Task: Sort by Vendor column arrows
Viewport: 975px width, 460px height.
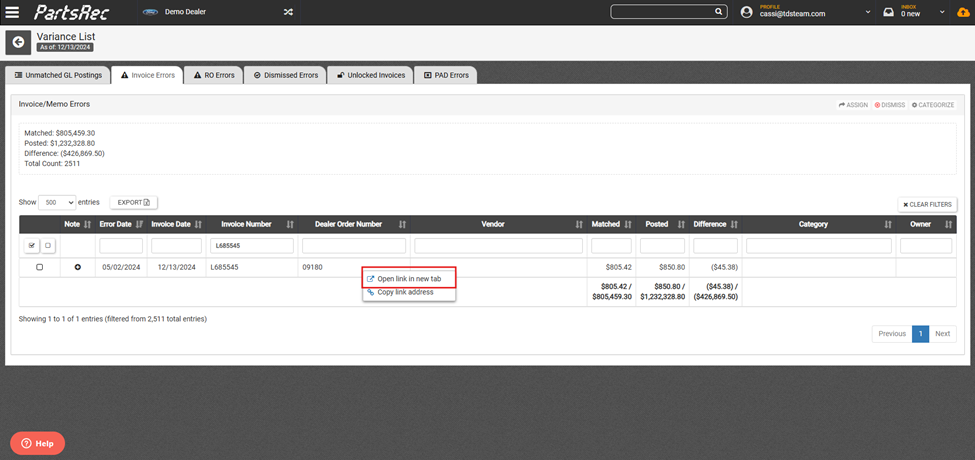Action: coord(579,224)
